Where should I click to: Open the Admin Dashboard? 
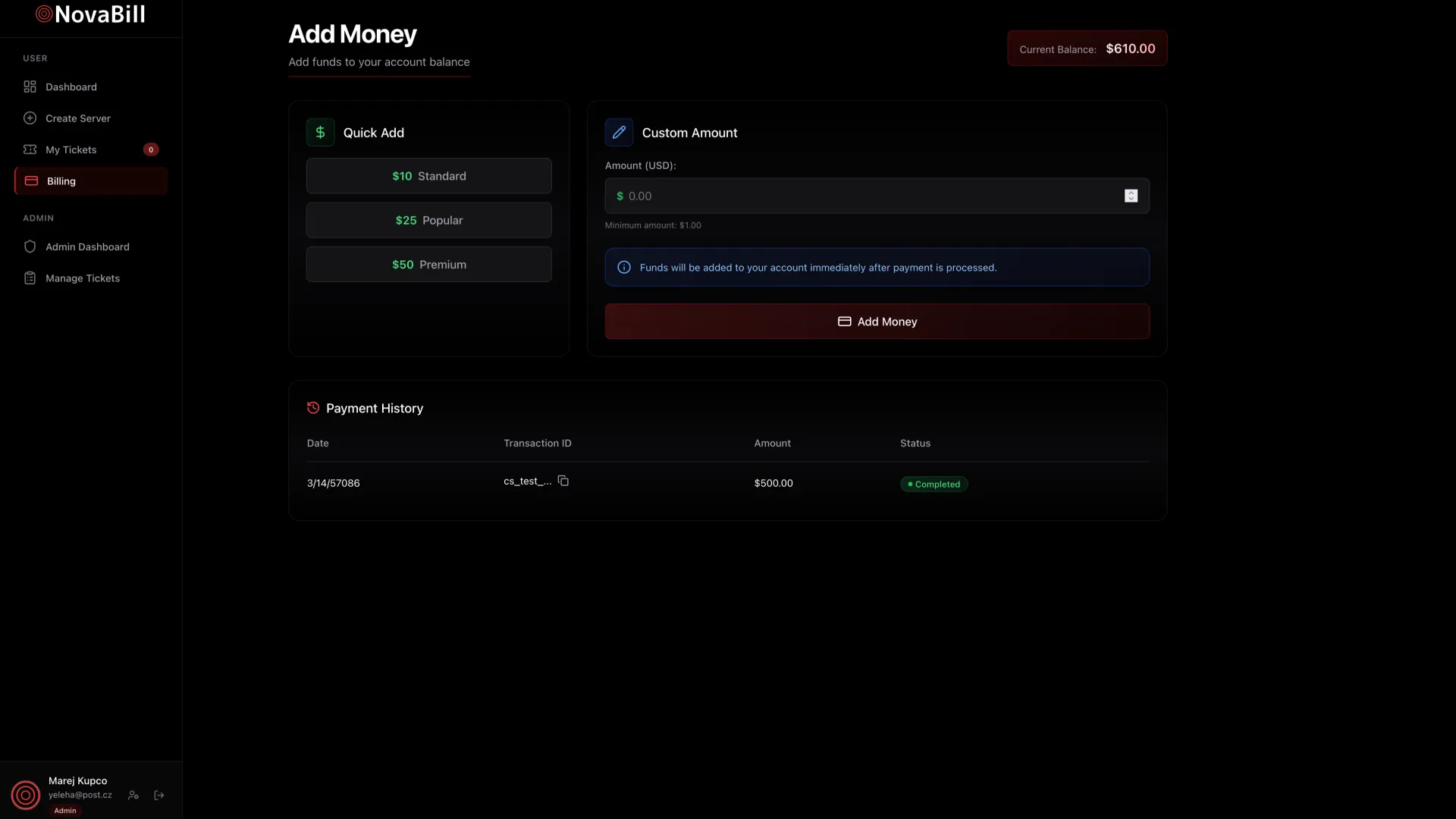[x=87, y=247]
